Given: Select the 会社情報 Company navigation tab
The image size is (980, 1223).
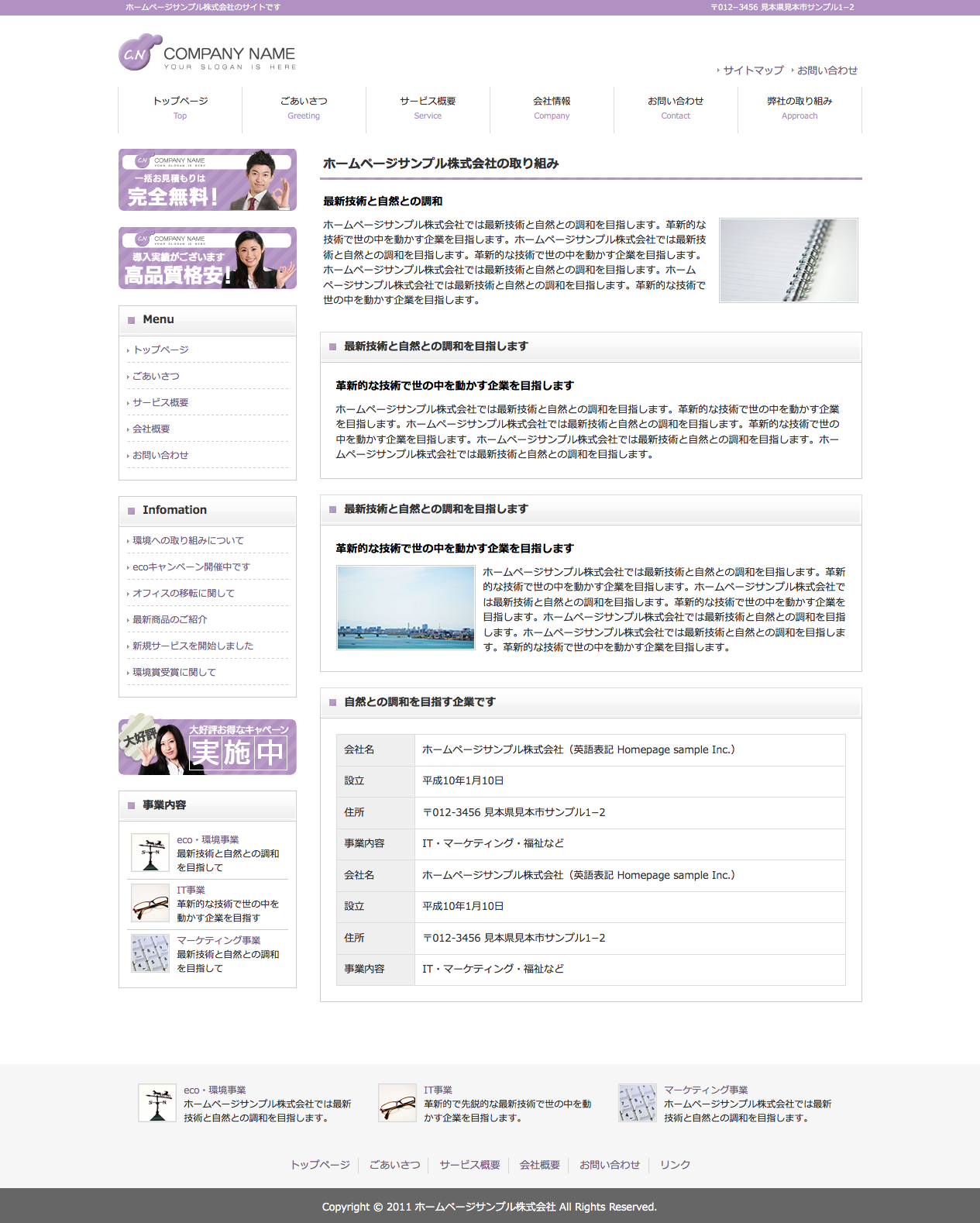Looking at the screenshot, I should pos(552,109).
